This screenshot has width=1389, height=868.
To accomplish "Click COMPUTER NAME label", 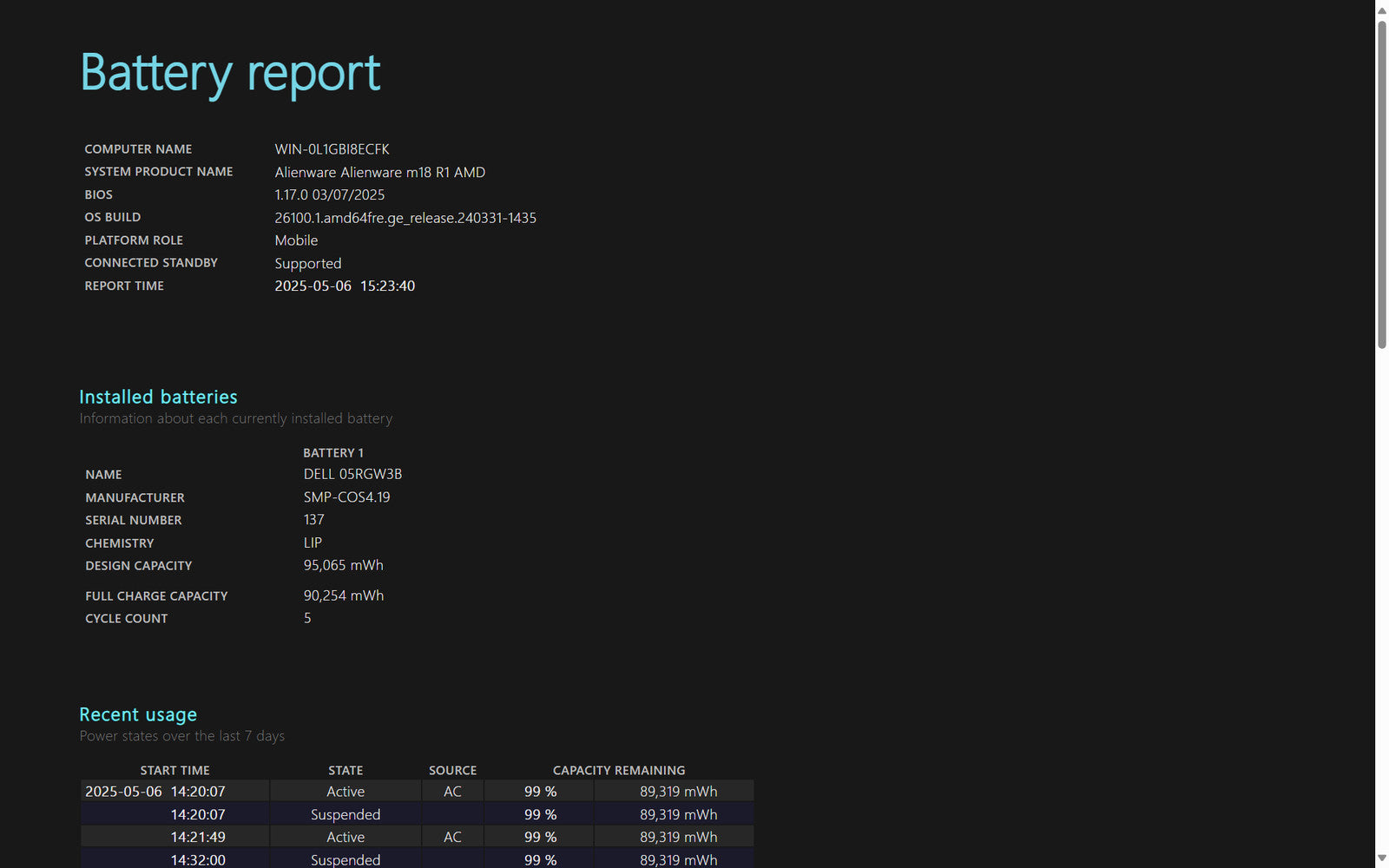I will (138, 149).
